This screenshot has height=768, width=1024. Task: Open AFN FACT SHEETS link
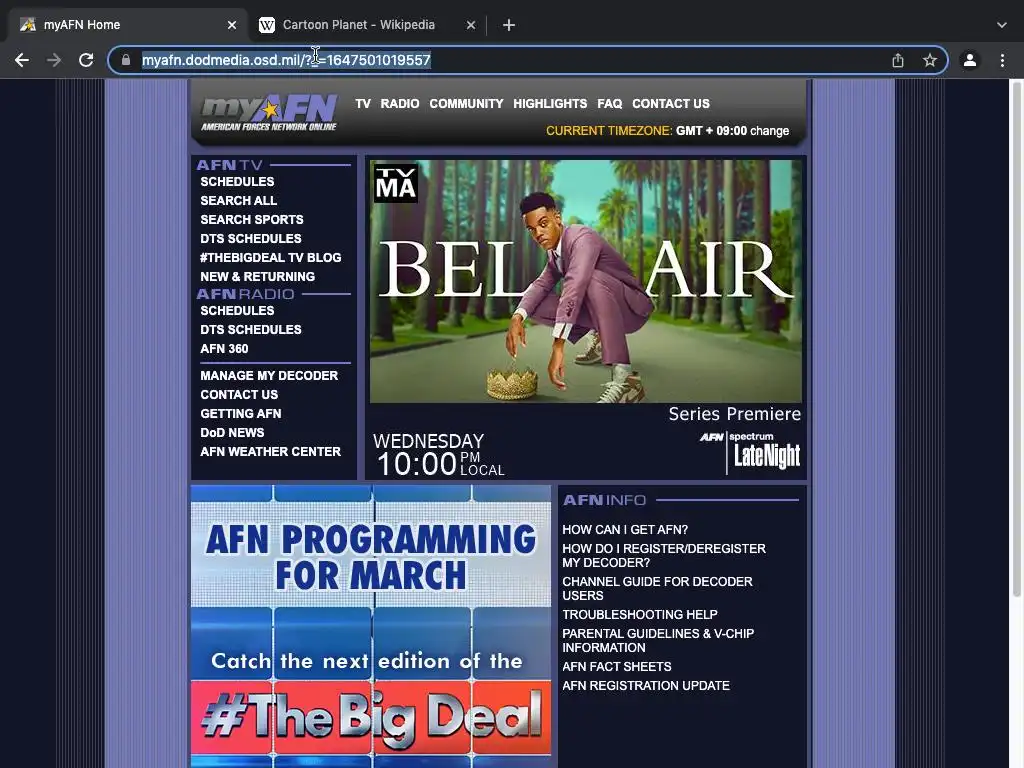(x=616, y=667)
